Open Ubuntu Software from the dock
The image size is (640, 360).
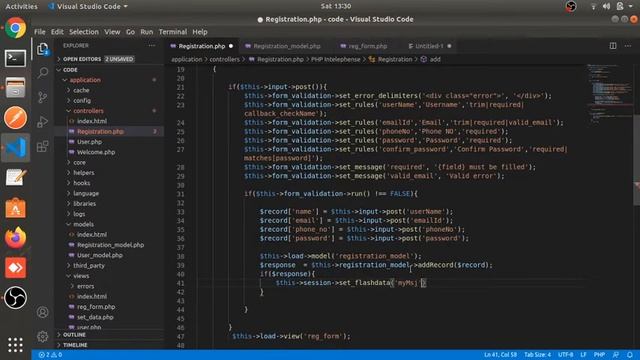click(x=16, y=208)
